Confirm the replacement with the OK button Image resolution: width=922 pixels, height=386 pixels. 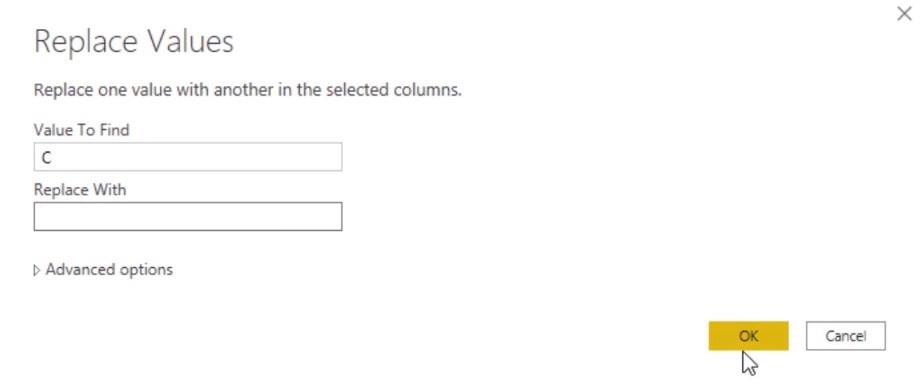click(748, 336)
